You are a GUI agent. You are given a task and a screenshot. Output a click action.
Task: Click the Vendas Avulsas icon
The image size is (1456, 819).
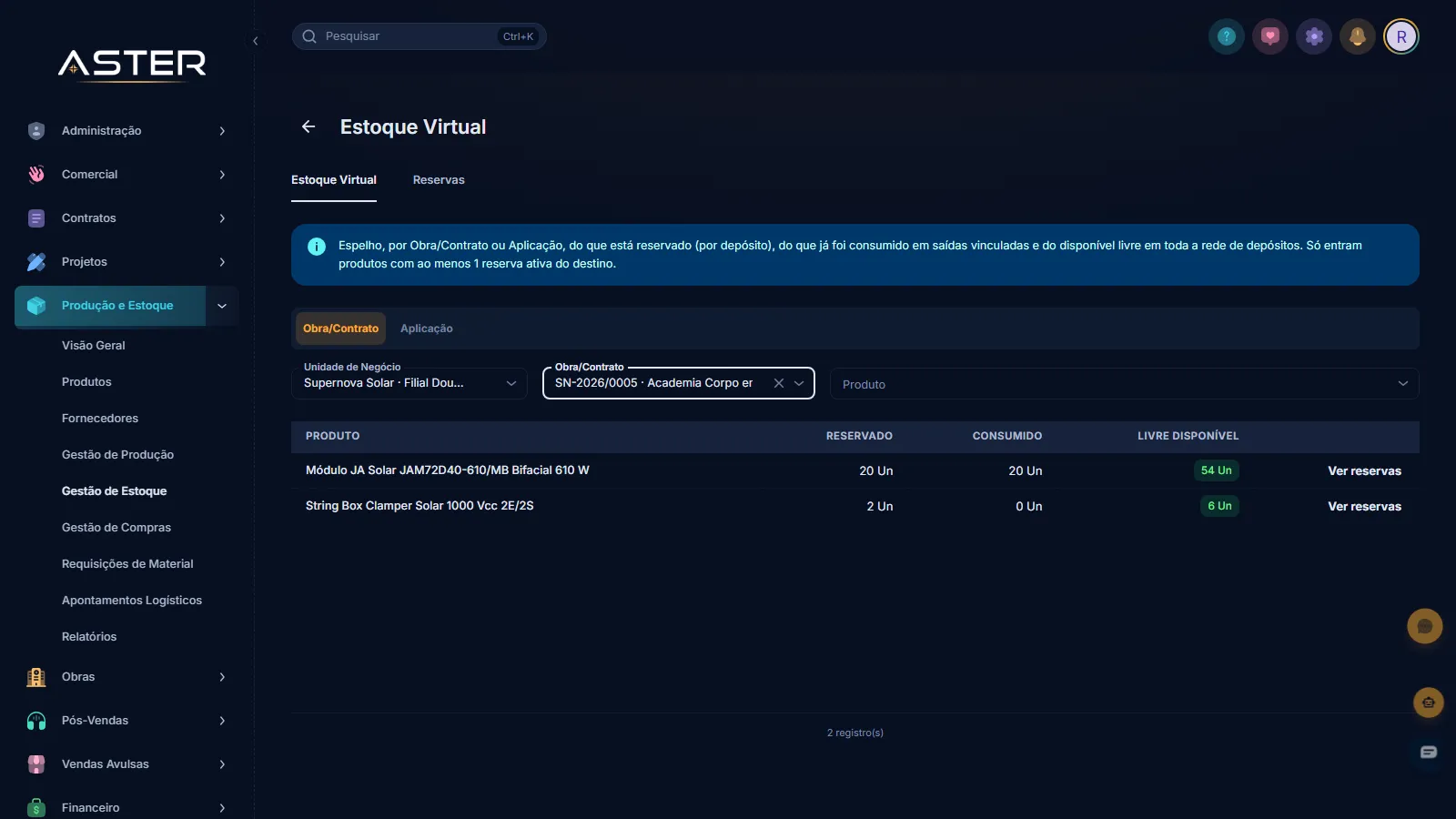[36, 764]
